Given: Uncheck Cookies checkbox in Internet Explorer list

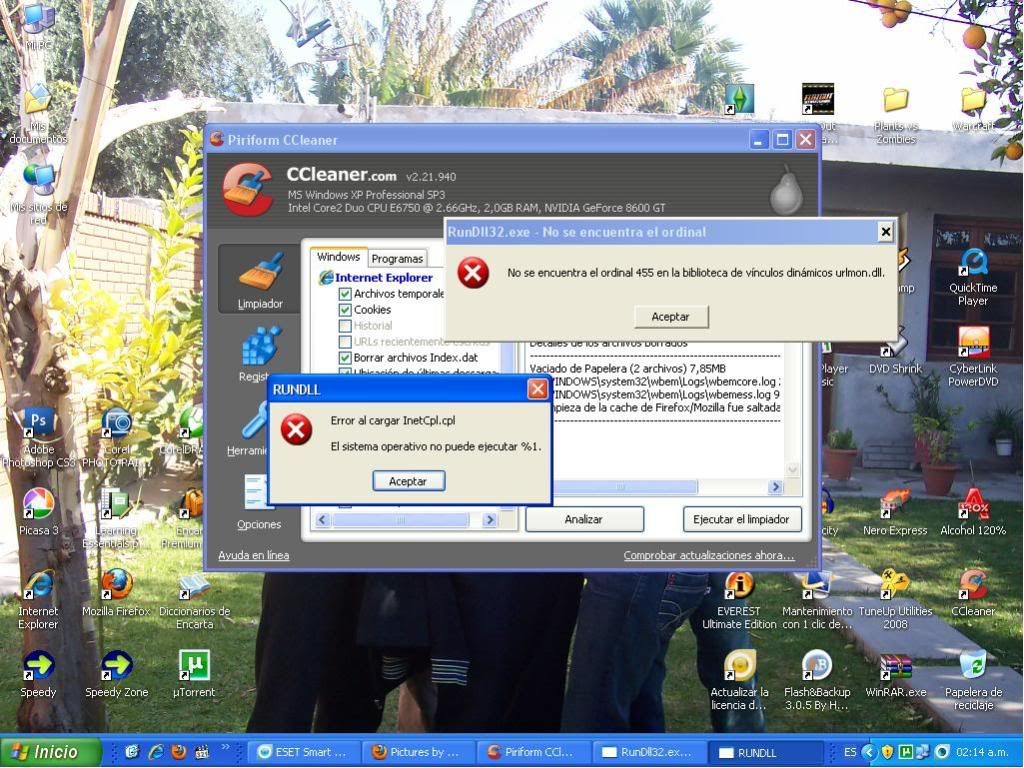Looking at the screenshot, I should click(345, 310).
